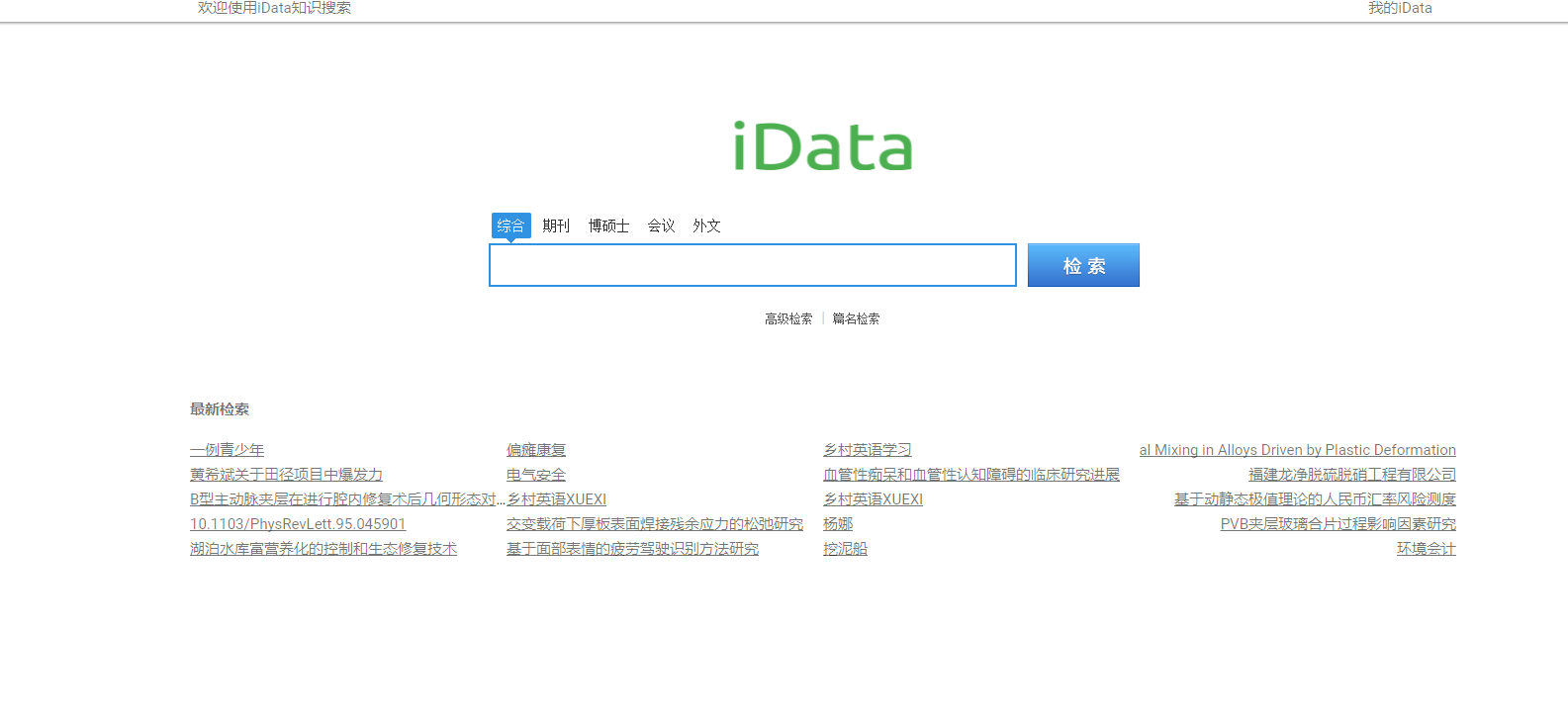Switch to the 外文 tab

(x=706, y=225)
